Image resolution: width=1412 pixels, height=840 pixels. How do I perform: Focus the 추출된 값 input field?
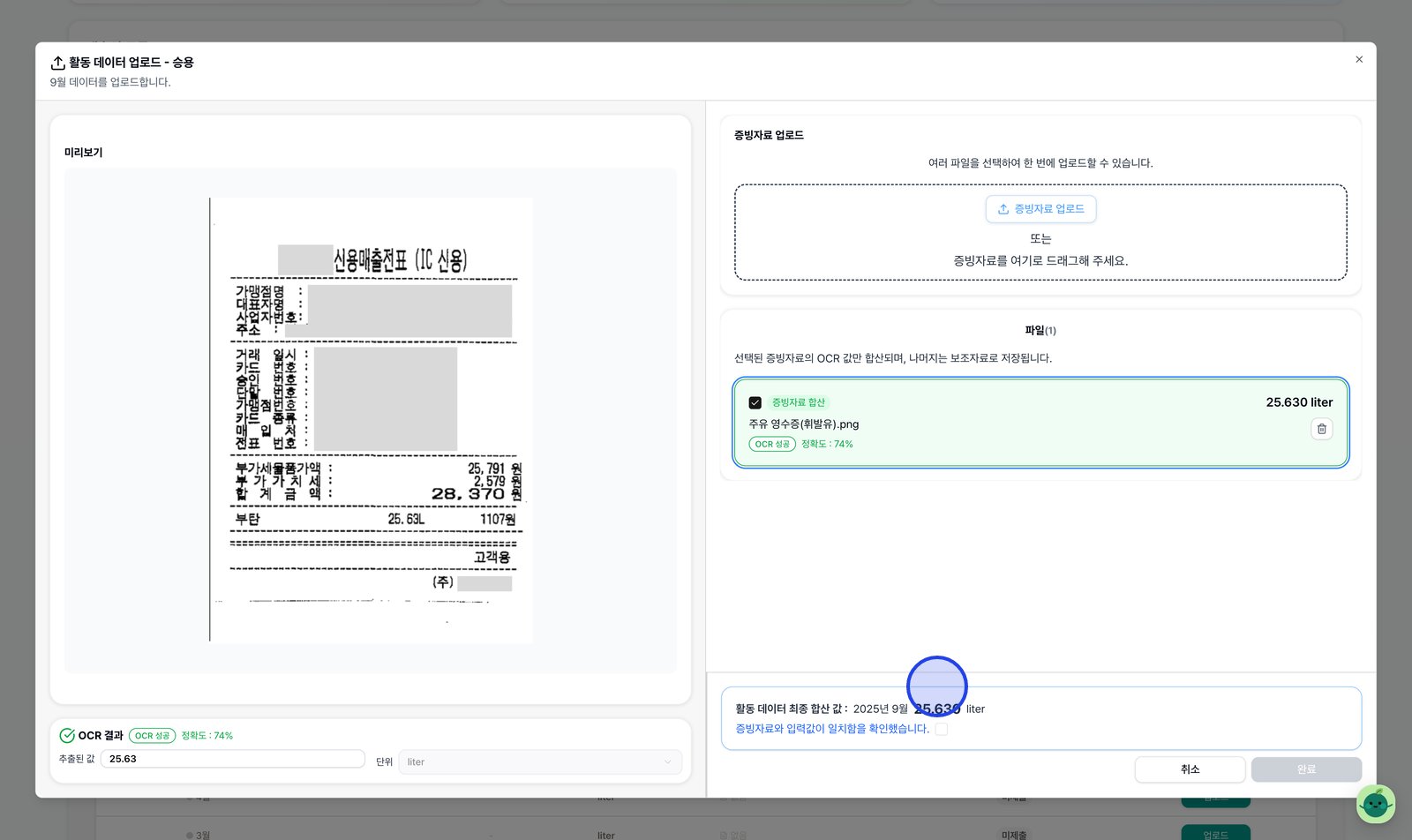tap(233, 759)
